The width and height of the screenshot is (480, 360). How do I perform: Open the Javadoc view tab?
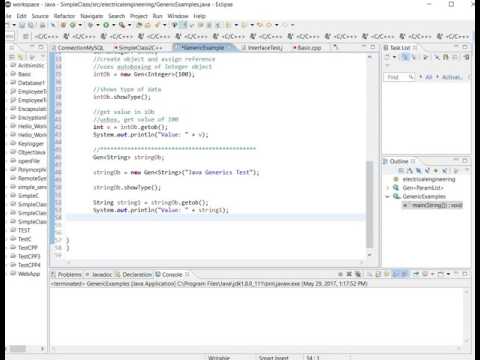pyautogui.click(x=99, y=275)
